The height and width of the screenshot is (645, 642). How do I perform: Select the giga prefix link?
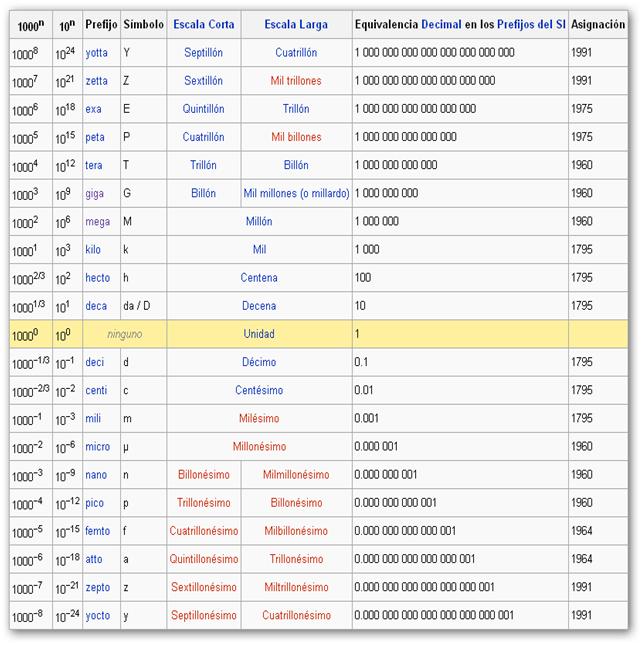(95, 194)
